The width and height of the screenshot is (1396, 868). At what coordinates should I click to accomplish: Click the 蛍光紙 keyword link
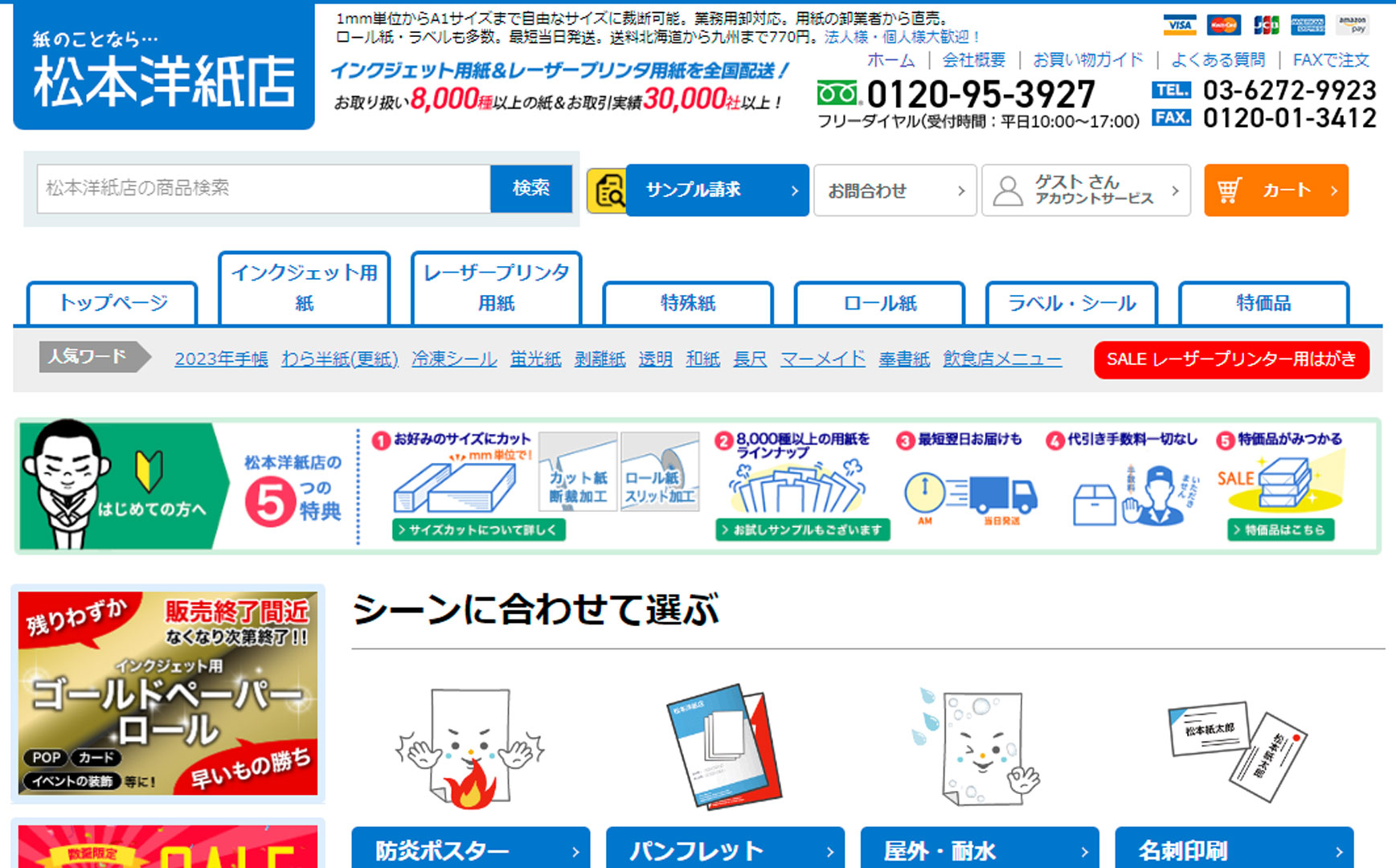535,359
